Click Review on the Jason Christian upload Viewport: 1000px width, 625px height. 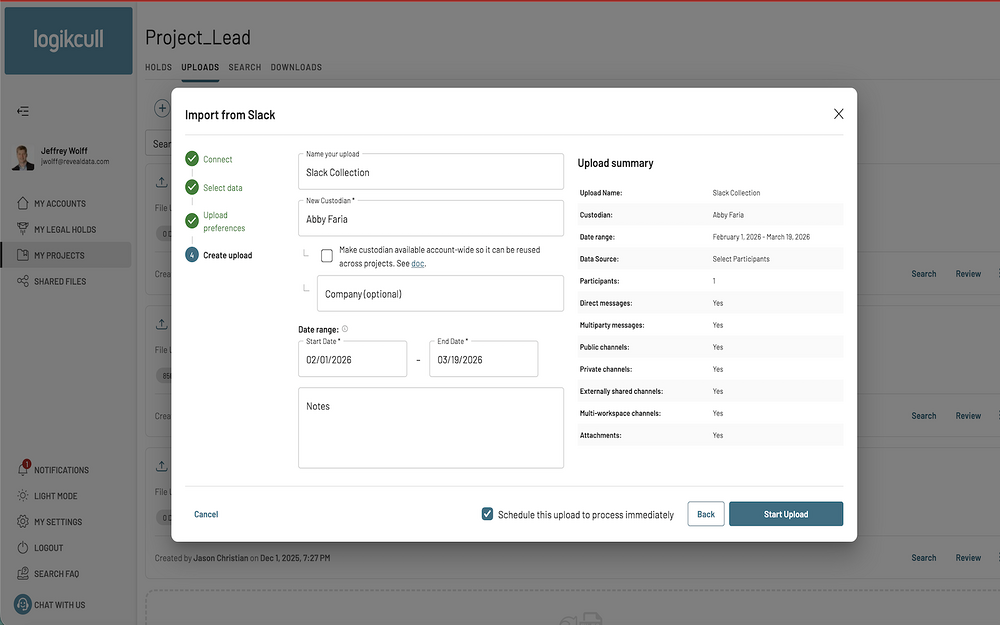[968, 557]
